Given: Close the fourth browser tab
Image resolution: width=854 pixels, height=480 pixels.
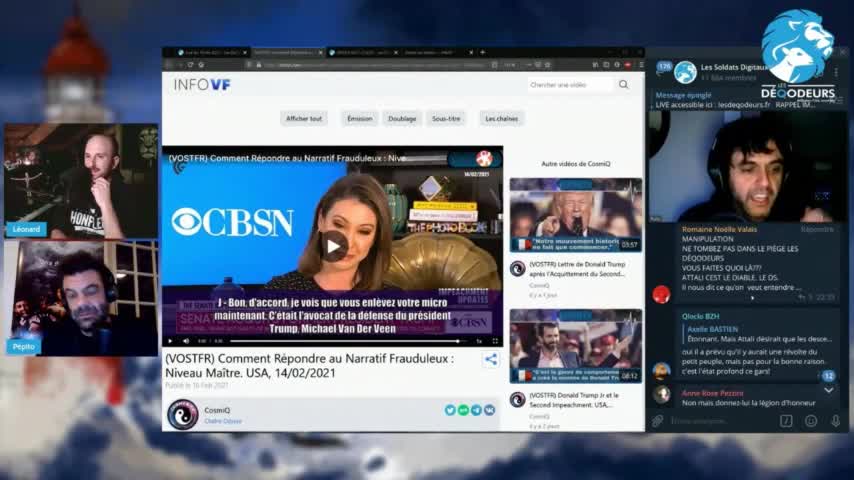Looking at the screenshot, I should 471,52.
